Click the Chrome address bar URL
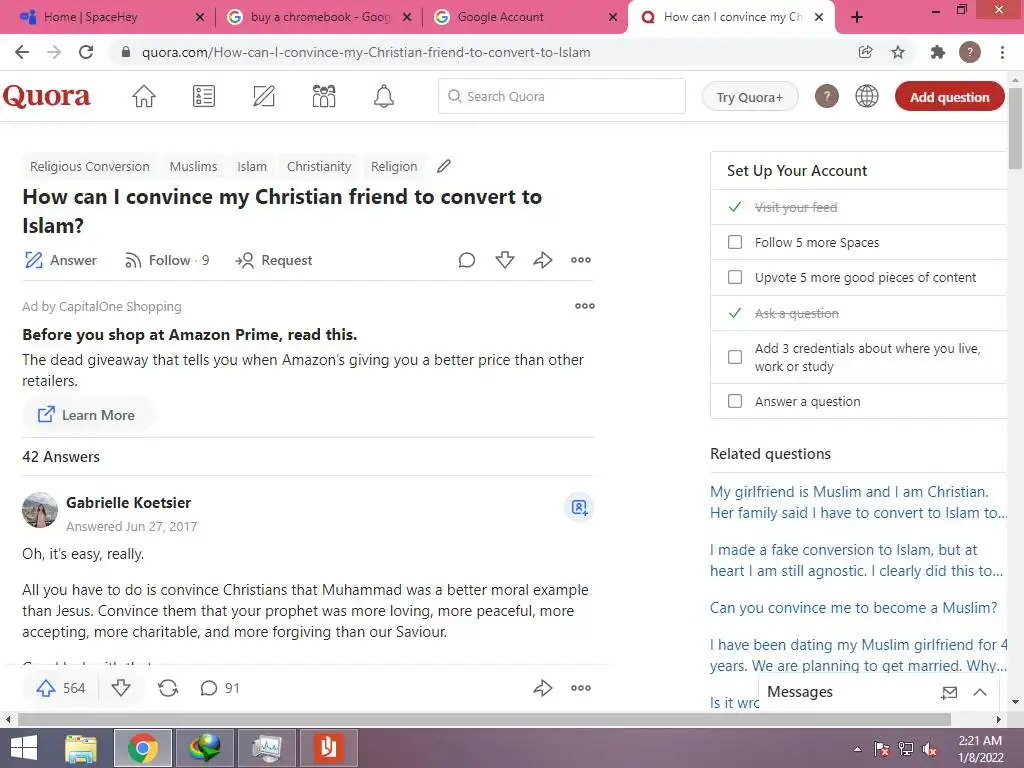This screenshot has width=1024, height=768. click(x=366, y=52)
